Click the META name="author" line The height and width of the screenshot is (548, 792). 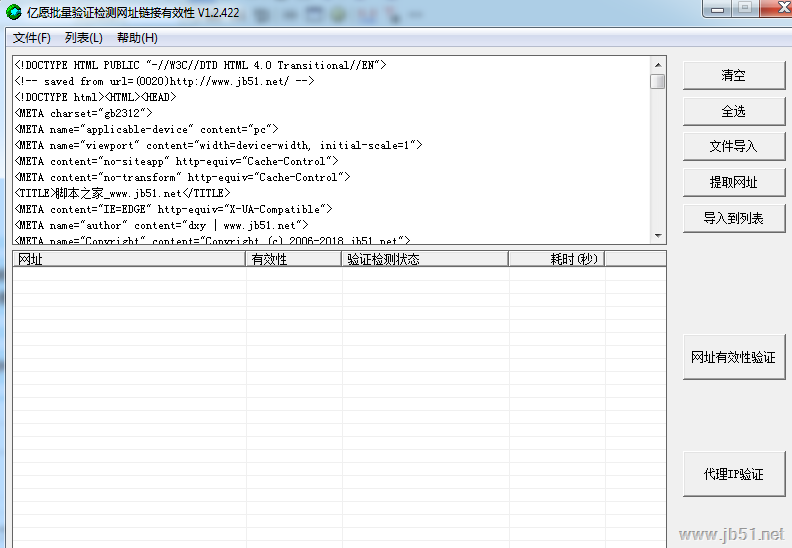tap(161, 225)
